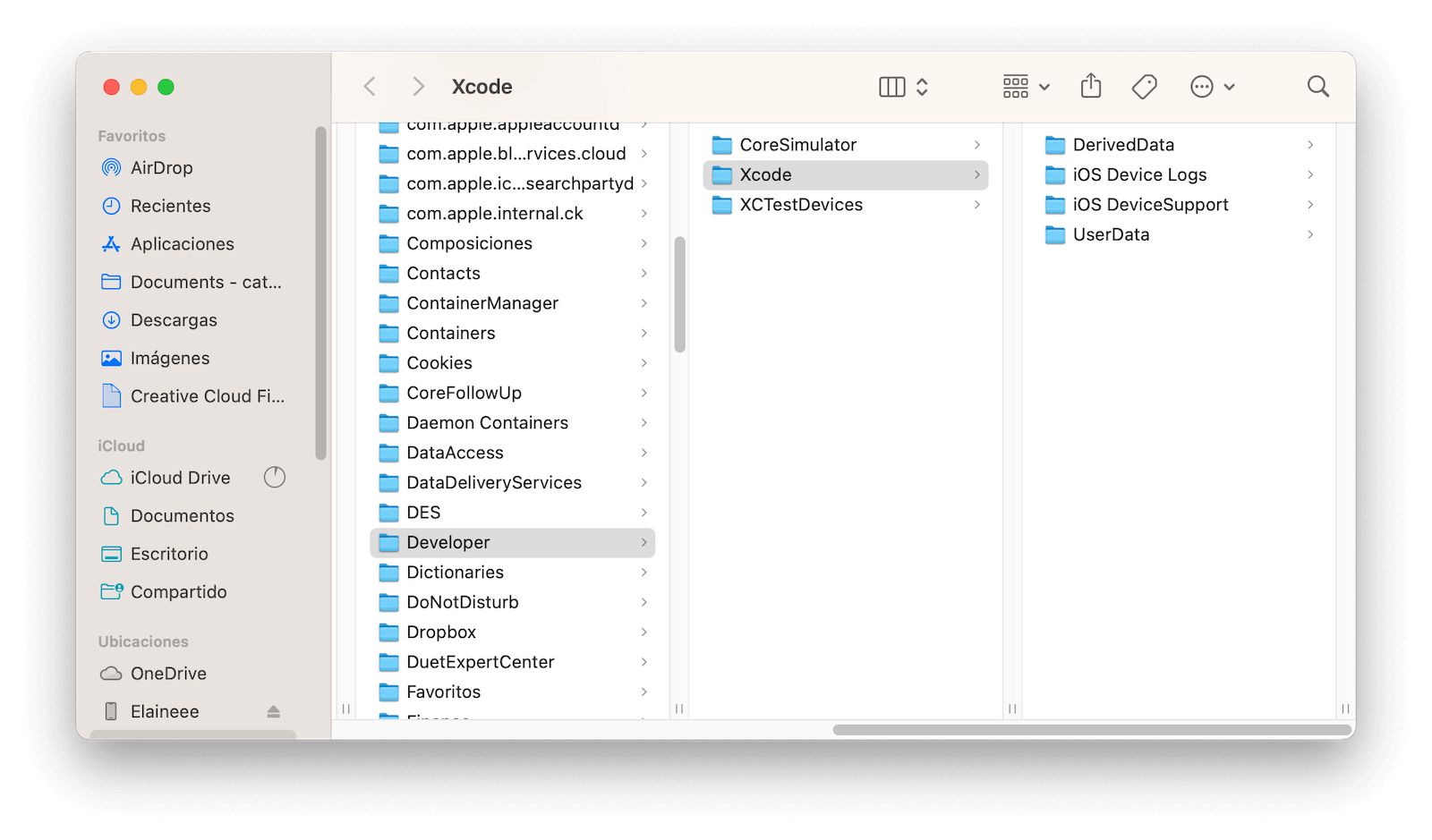The width and height of the screenshot is (1432, 840).
Task: Expand chevron next to Developer folder
Action: (x=644, y=542)
